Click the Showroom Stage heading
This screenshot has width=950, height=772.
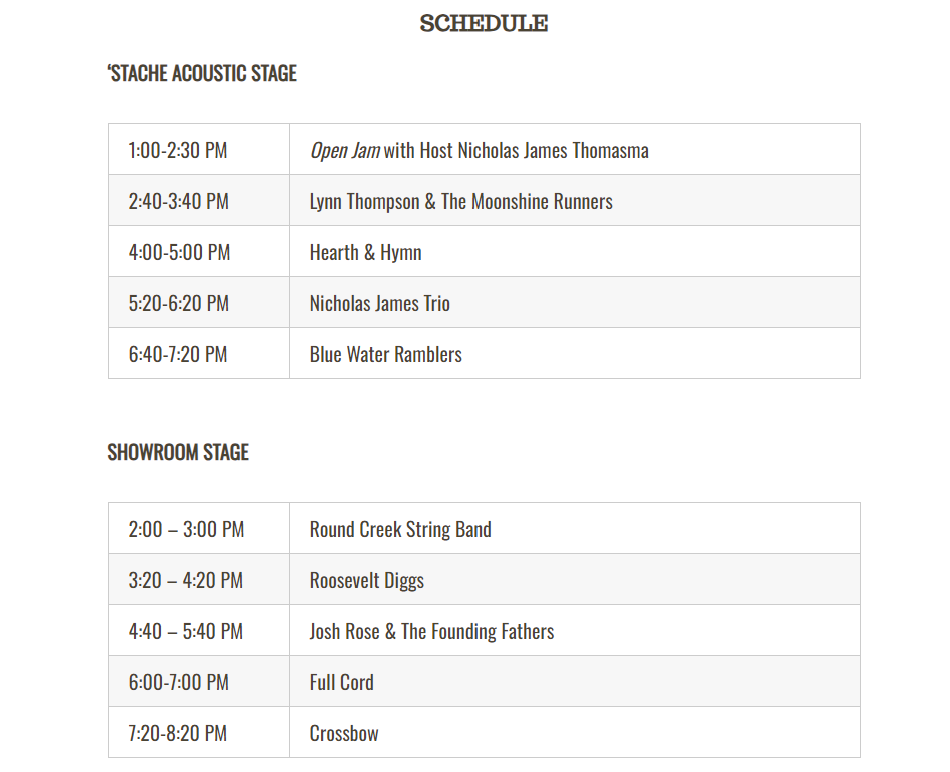pos(178,452)
